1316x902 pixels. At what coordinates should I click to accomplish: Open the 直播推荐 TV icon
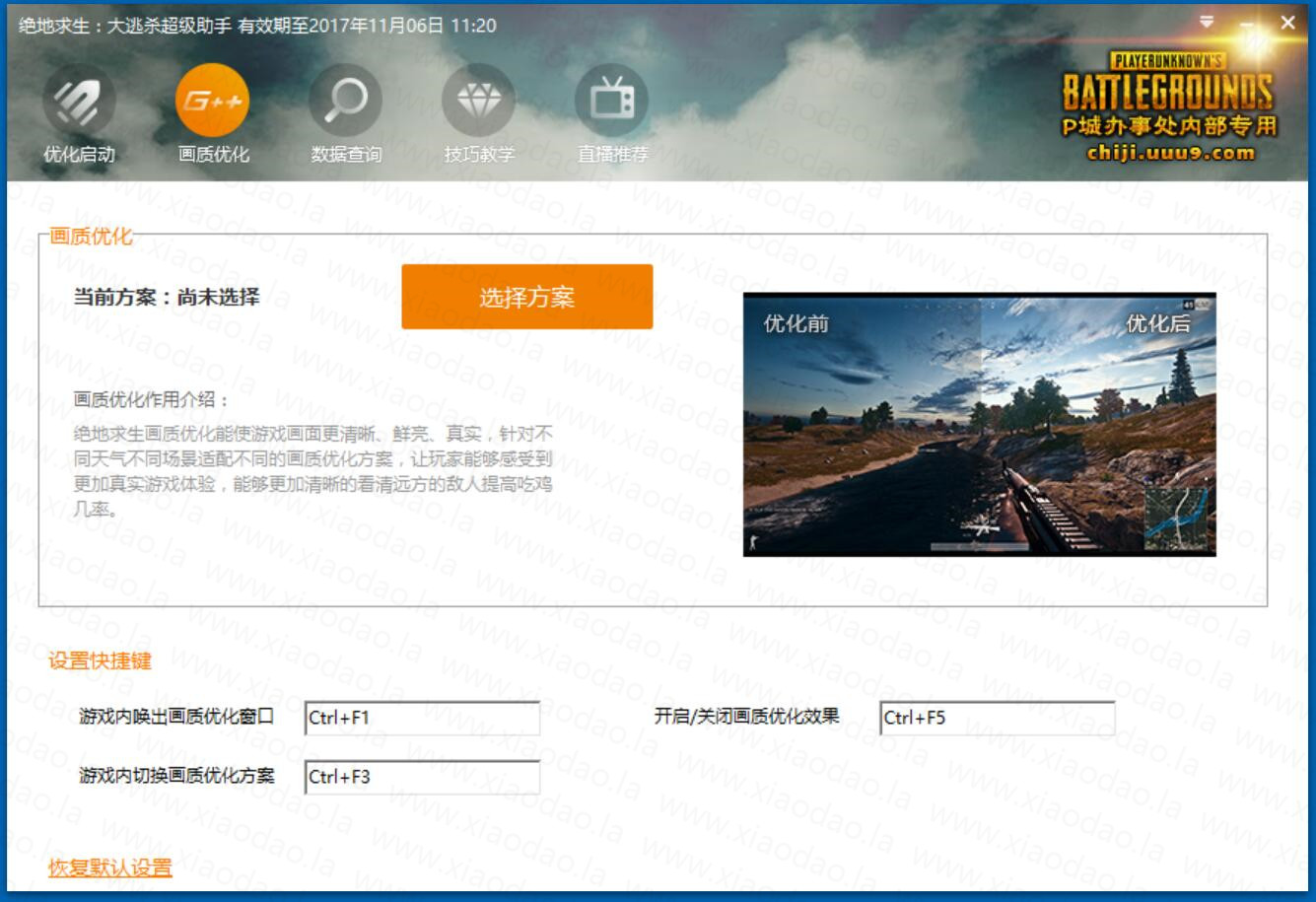click(612, 101)
